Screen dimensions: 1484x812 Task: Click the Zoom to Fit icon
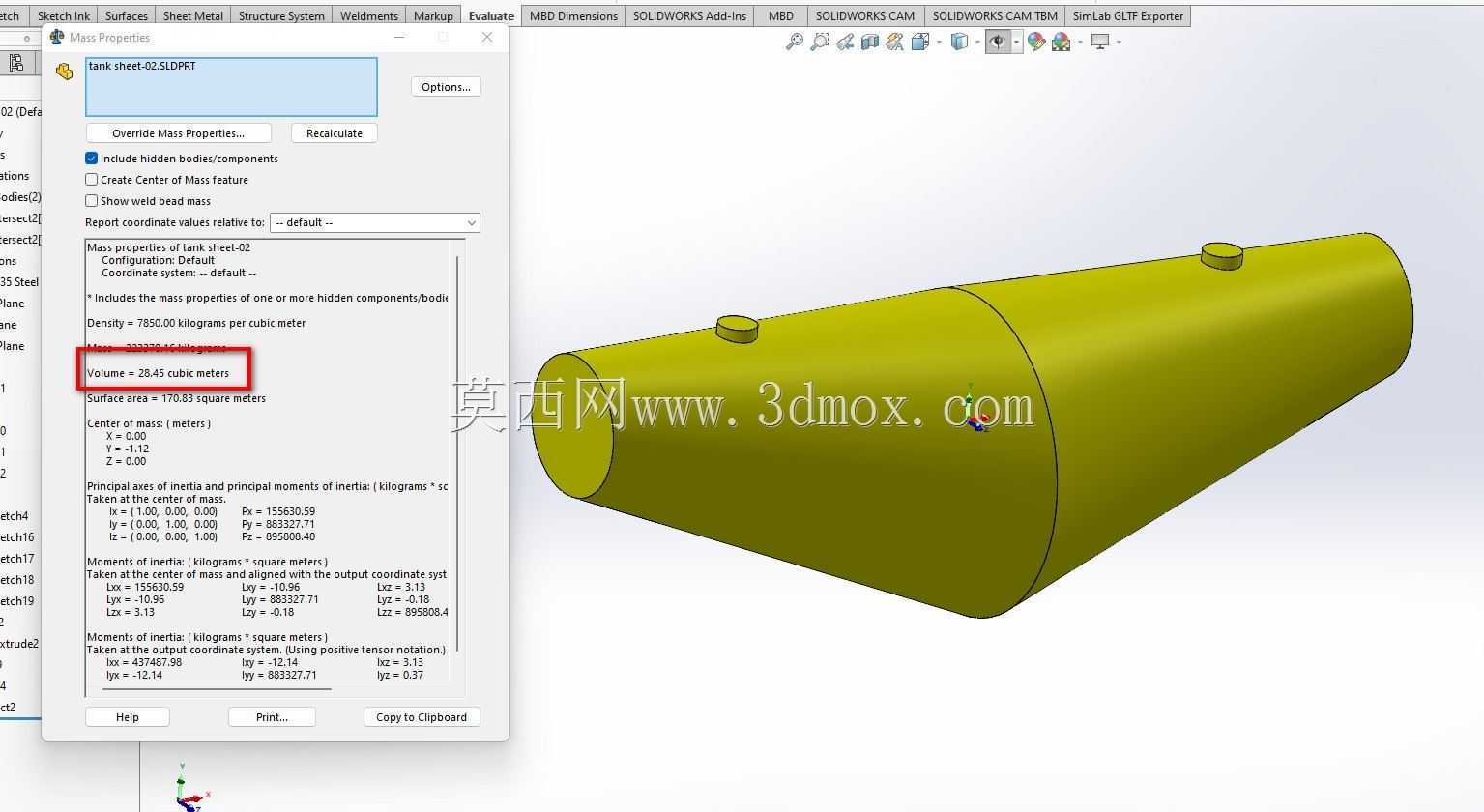(x=794, y=42)
